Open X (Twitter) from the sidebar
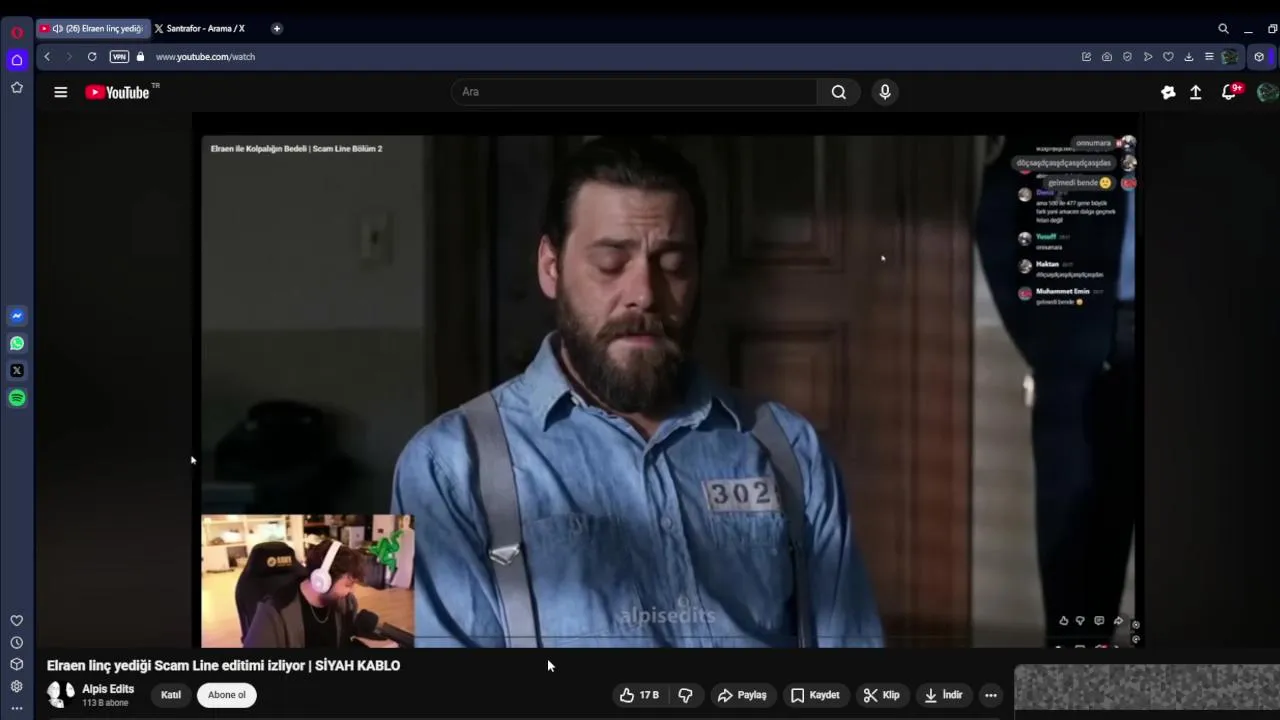This screenshot has width=1280, height=720. click(x=17, y=370)
